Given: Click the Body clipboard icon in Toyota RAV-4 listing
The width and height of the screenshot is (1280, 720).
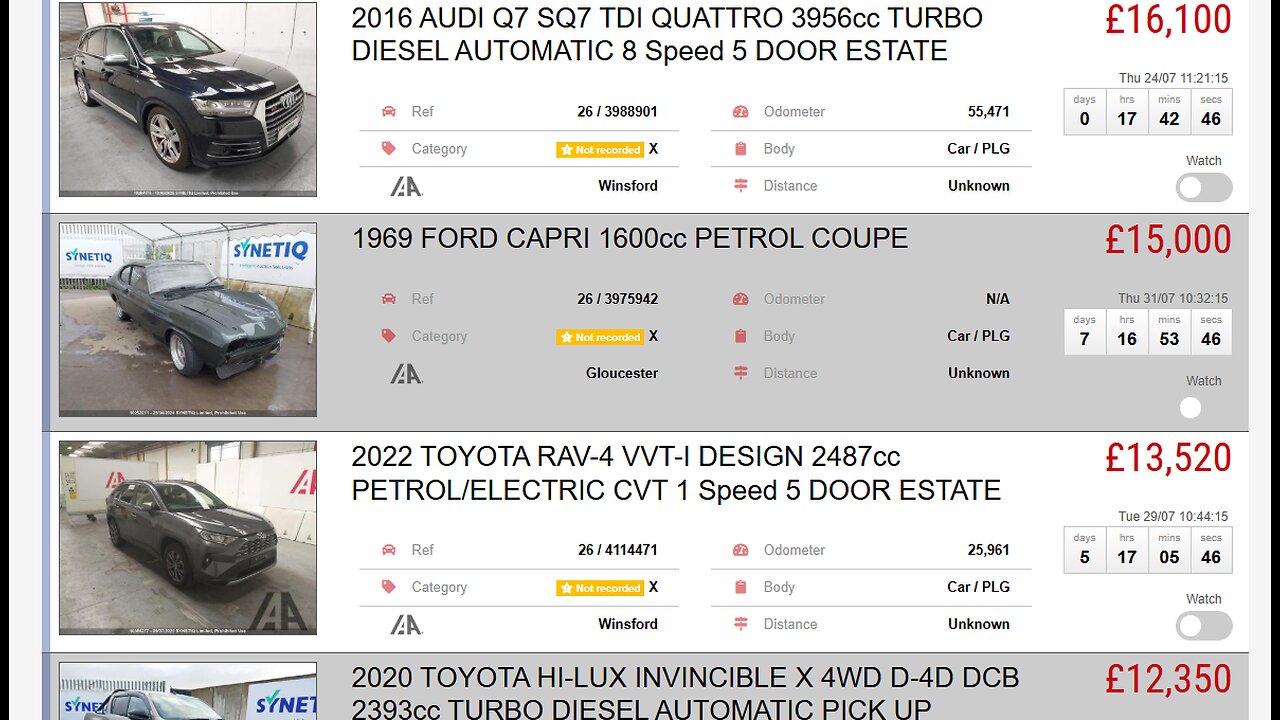Looking at the screenshot, I should click(x=741, y=587).
